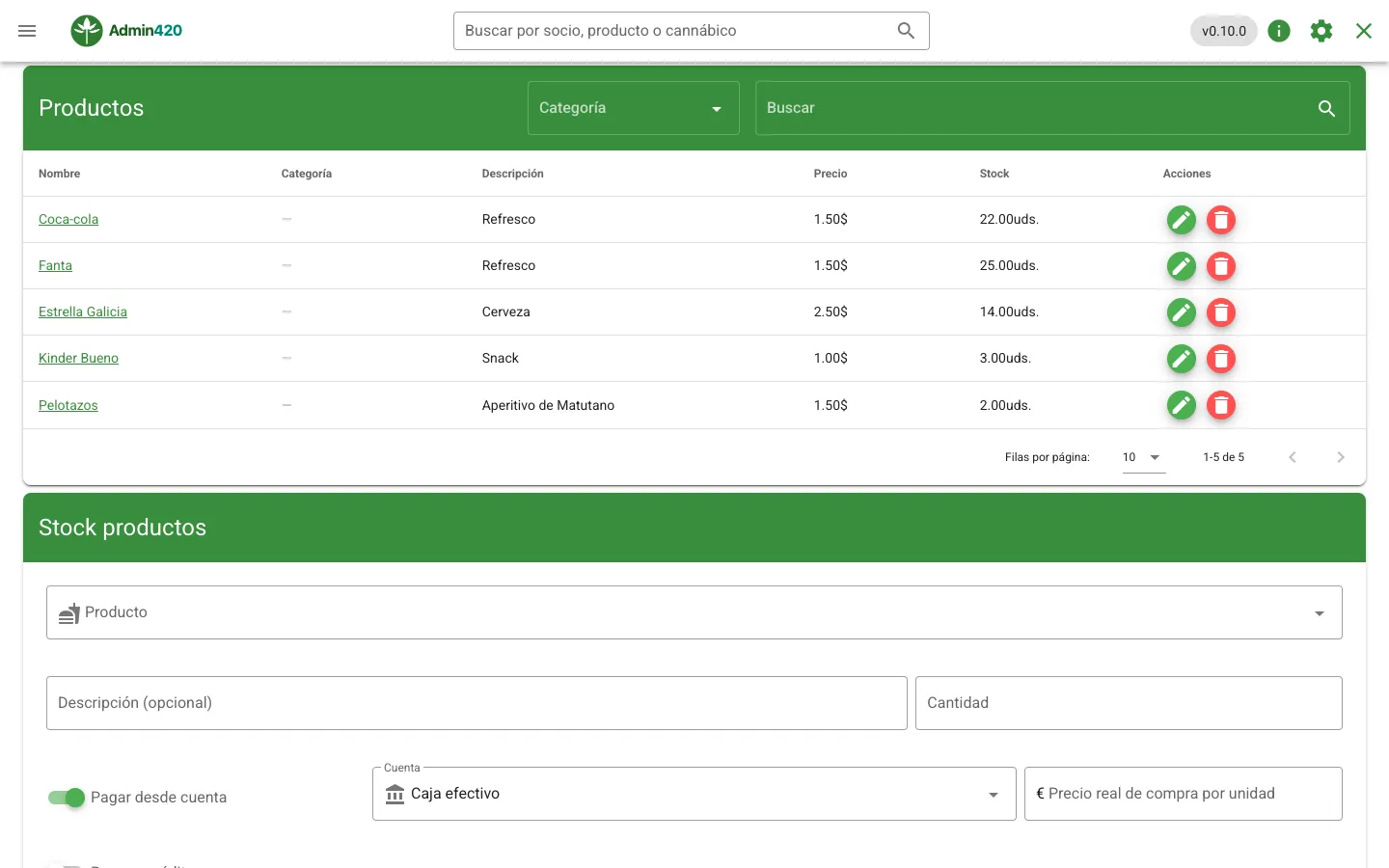Delete the Kinder Bueno product
The width and height of the screenshot is (1389, 868).
point(1221,359)
